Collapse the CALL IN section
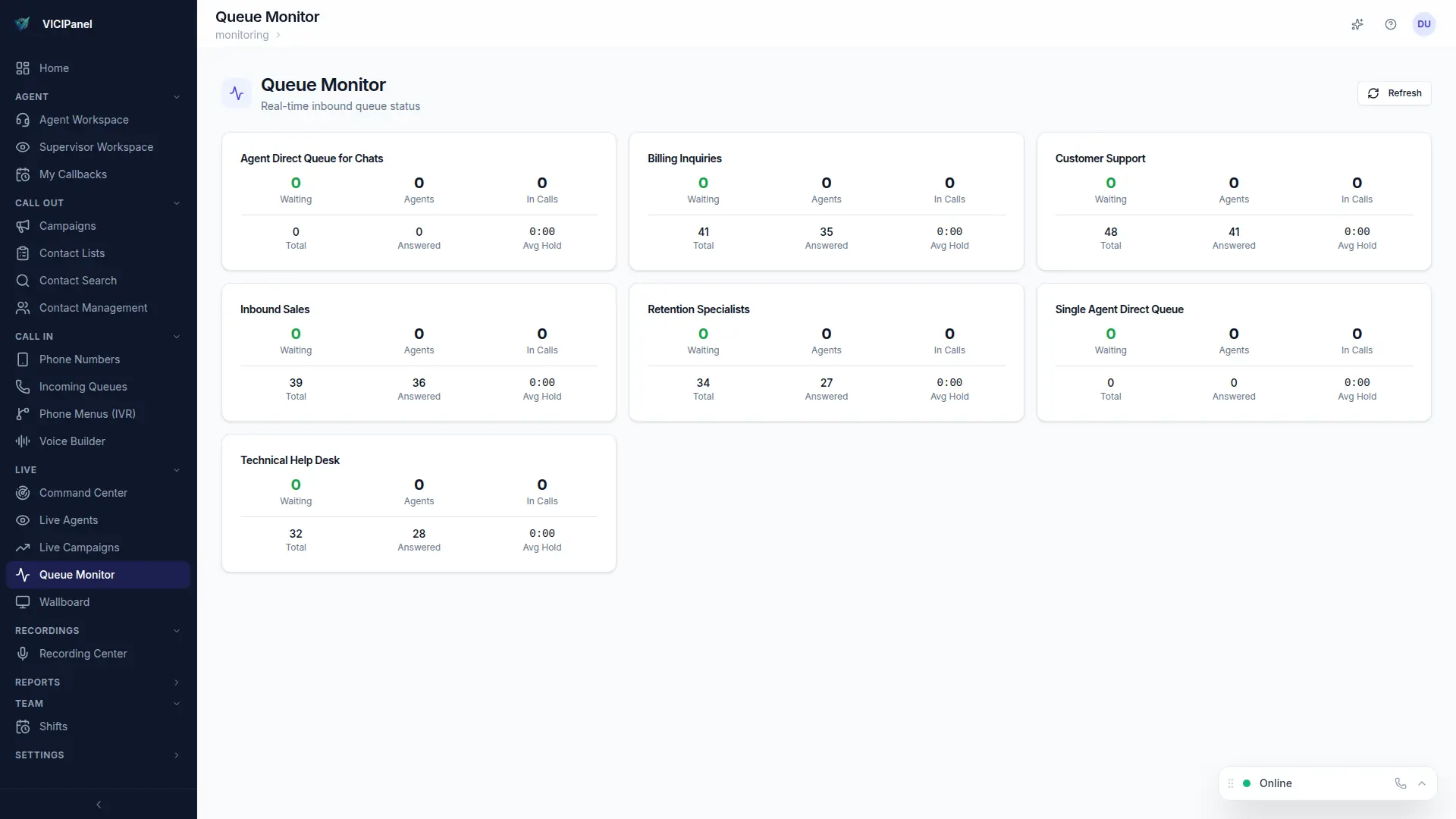The height and width of the screenshot is (819, 1456). click(x=177, y=337)
